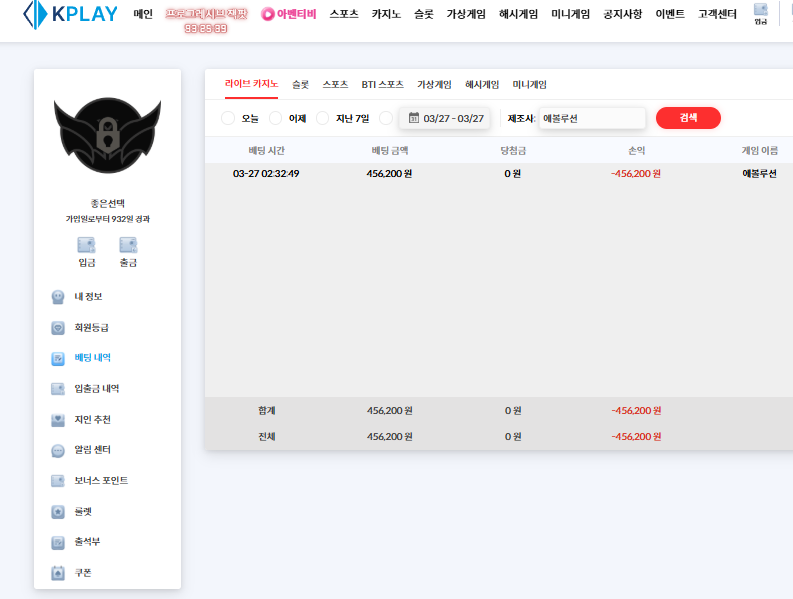The width and height of the screenshot is (793, 599).
Task: Click the 출금 withdrawal wallet icon in sidebar
Action: [128, 245]
